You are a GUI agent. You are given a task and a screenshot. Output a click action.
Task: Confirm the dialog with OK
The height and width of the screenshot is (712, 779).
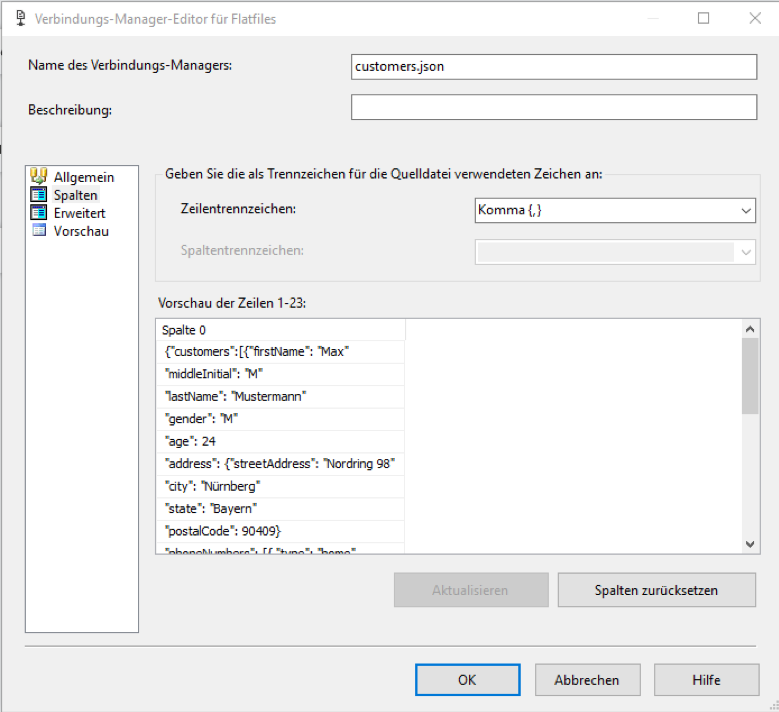(466, 680)
